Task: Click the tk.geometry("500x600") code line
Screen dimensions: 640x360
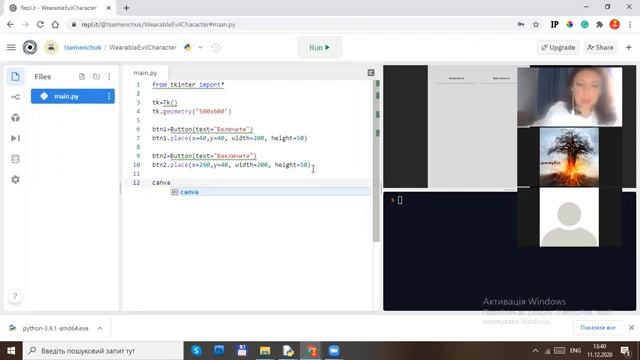Action: tap(192, 111)
